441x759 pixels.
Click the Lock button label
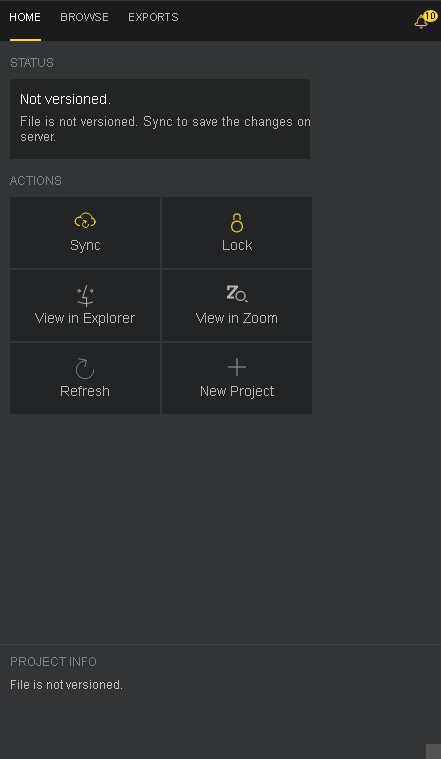click(x=237, y=245)
